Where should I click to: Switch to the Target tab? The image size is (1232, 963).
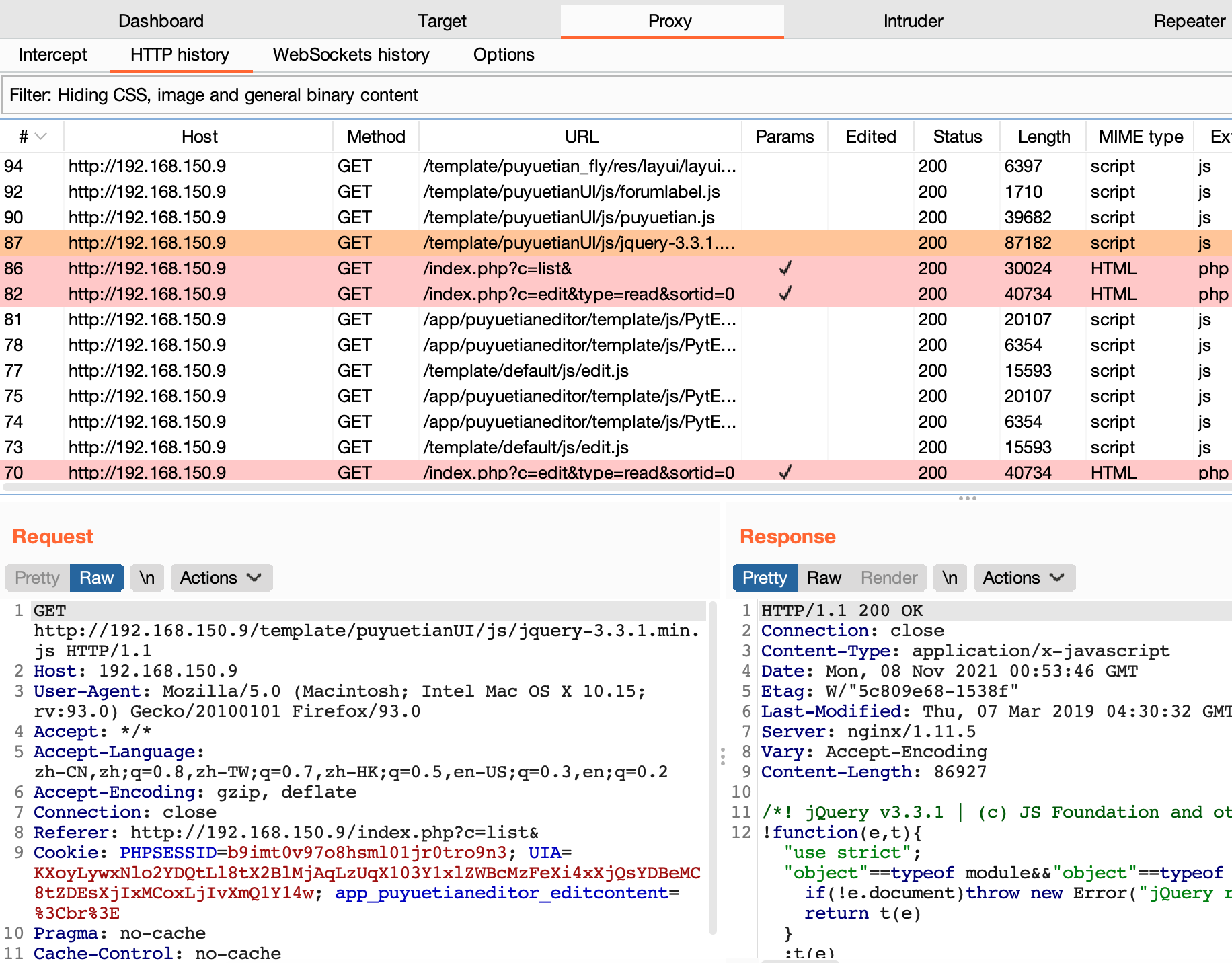click(442, 21)
